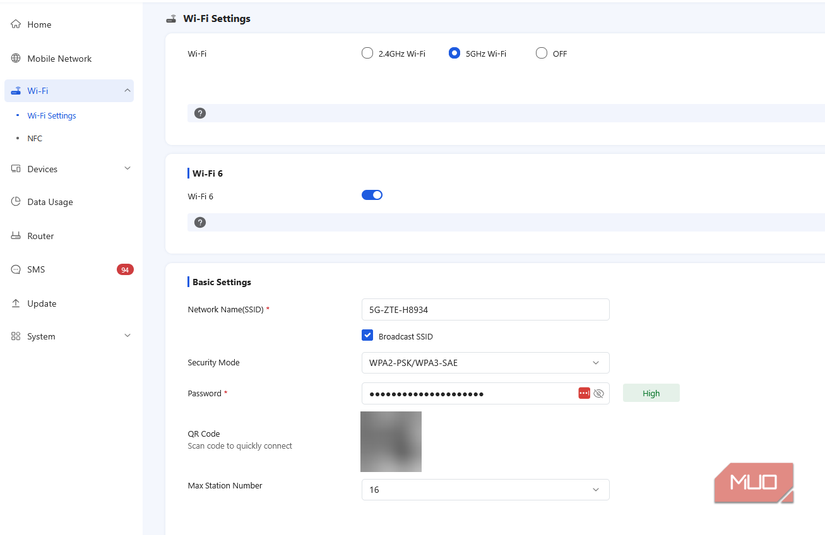Click the Wi-Fi Settings header router icon
This screenshot has height=535, width=825.
[171, 19]
